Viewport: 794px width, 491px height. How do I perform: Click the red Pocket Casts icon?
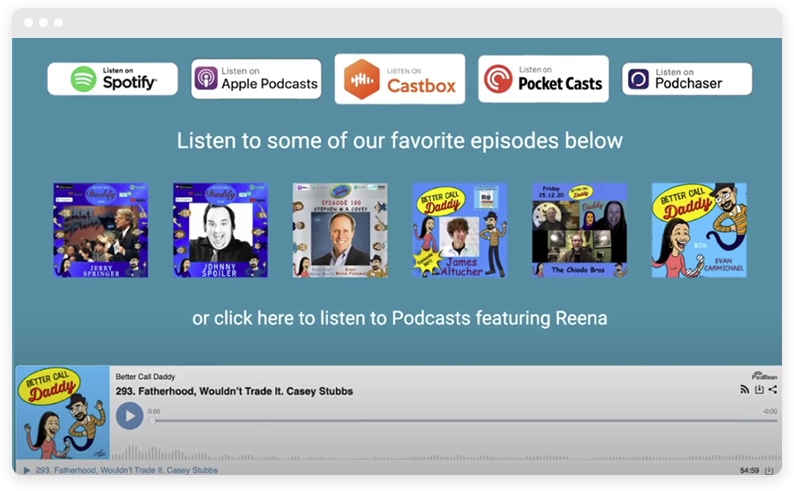coord(498,79)
